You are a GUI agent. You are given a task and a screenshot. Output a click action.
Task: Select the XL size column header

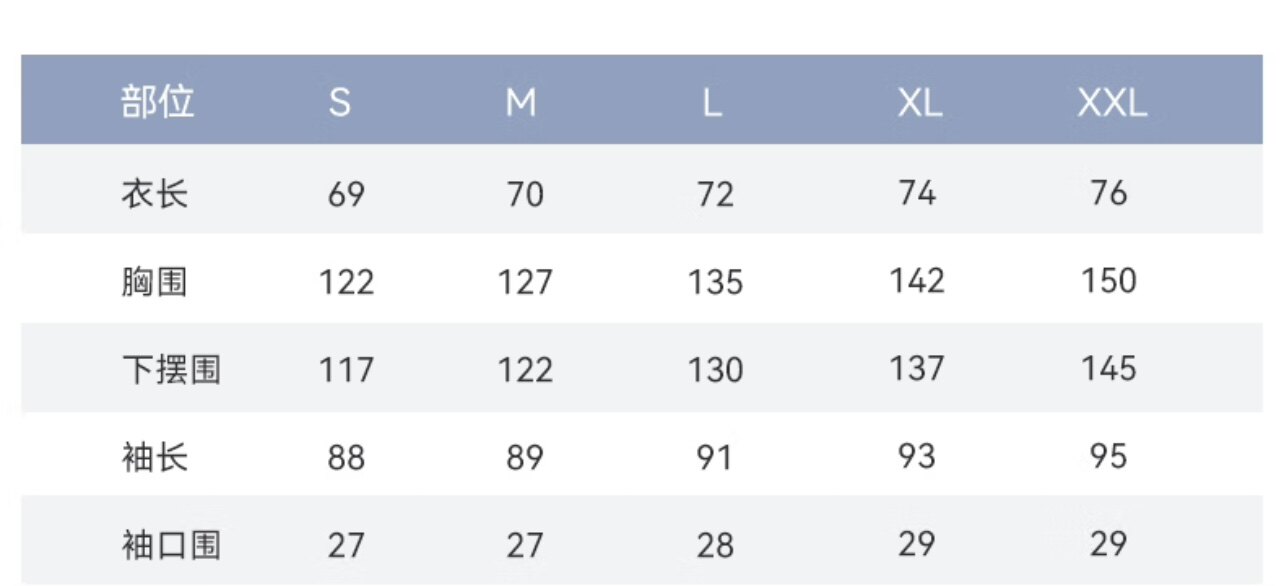(919, 103)
